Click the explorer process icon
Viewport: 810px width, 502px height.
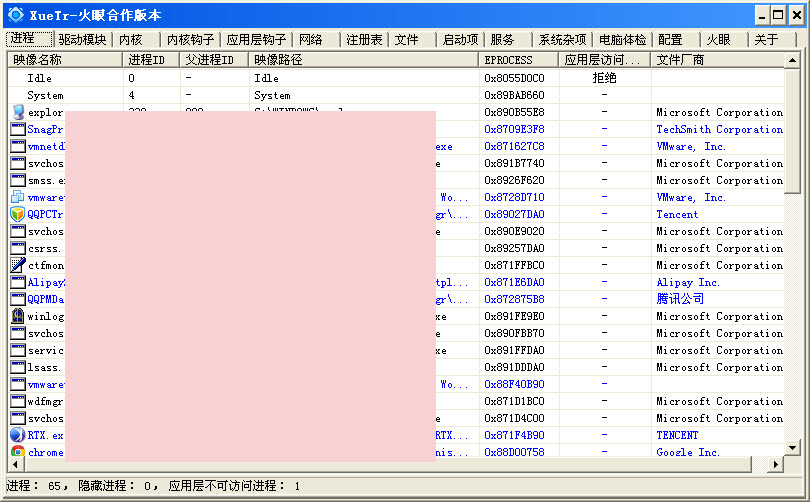[x=18, y=112]
